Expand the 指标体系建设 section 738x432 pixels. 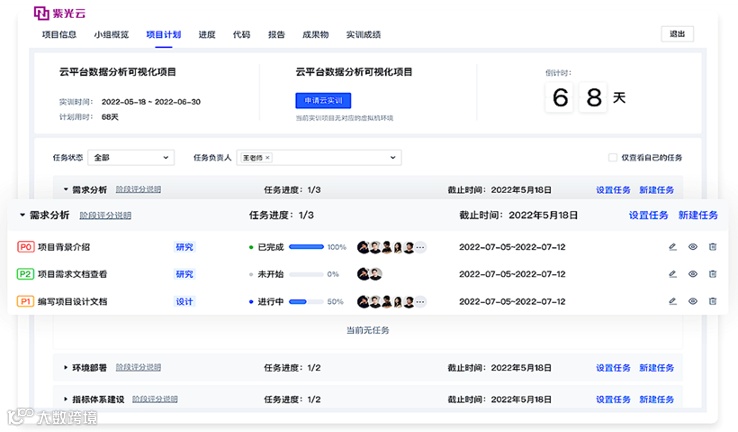(65, 399)
